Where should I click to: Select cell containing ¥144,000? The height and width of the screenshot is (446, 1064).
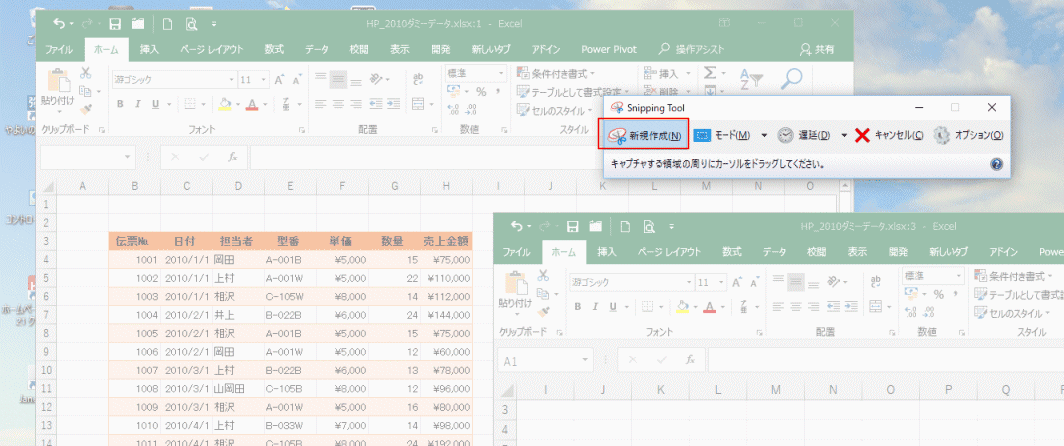[x=446, y=314]
